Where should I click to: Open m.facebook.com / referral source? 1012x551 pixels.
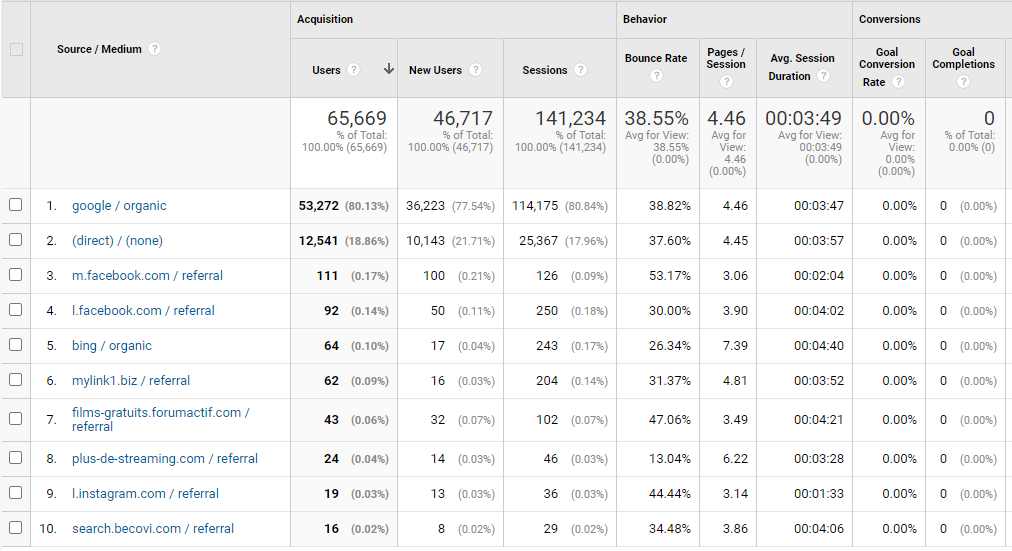point(147,276)
